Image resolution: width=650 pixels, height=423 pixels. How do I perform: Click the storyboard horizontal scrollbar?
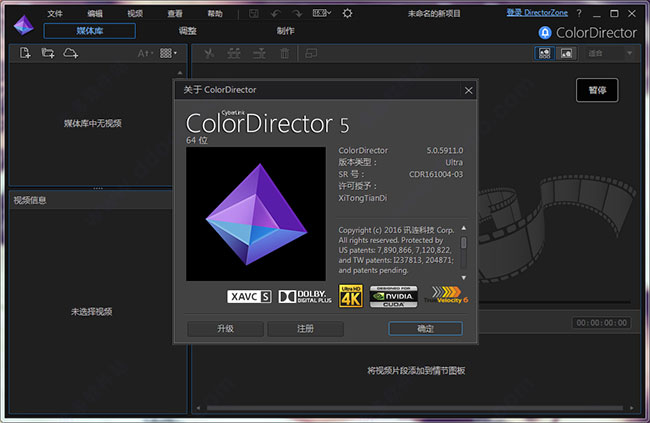415,408
